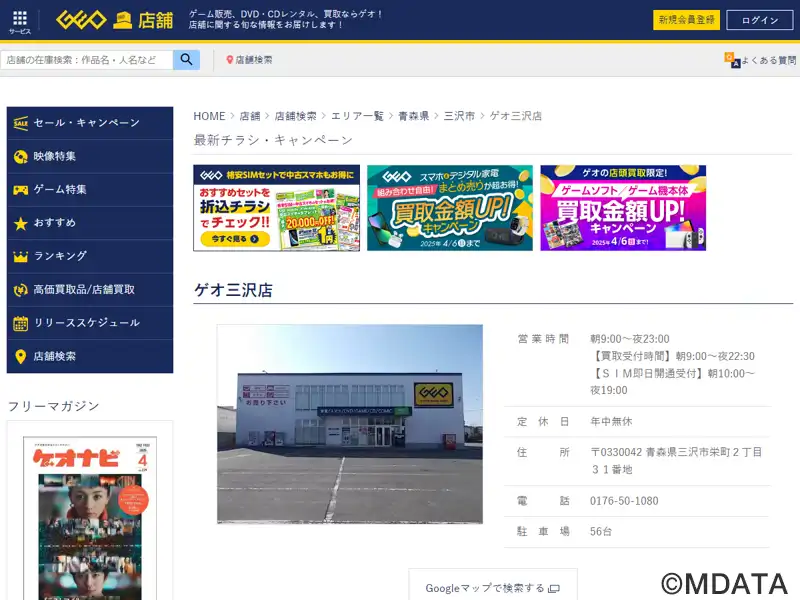This screenshot has width=800, height=600.
Task: Open the ゲームソフト/ゲーム機本体 買取 banner
Action: tap(623, 208)
